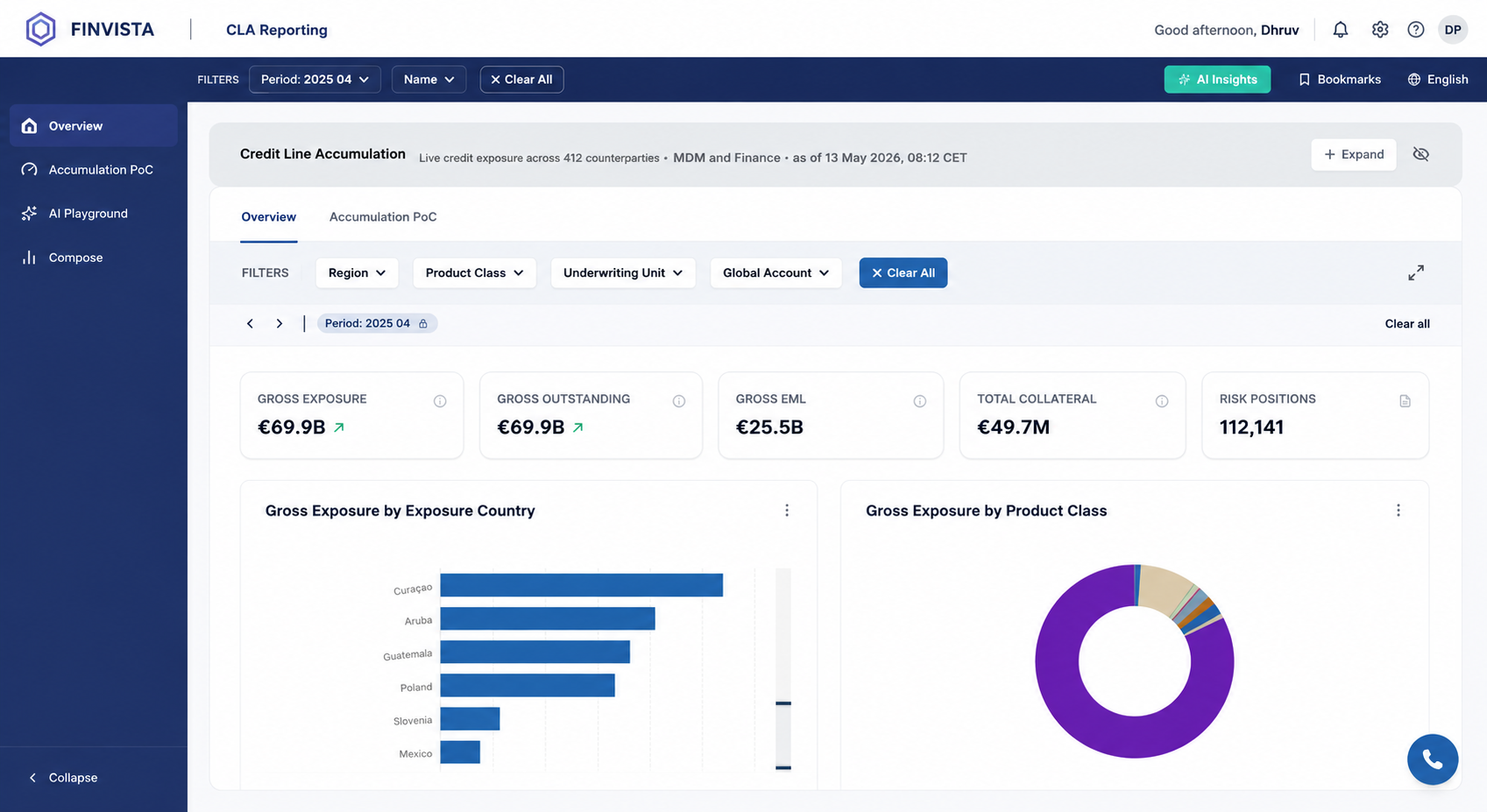Screen dimensions: 1487x812
Task: Click the Mexico bar in chart
Action: tap(460, 752)
